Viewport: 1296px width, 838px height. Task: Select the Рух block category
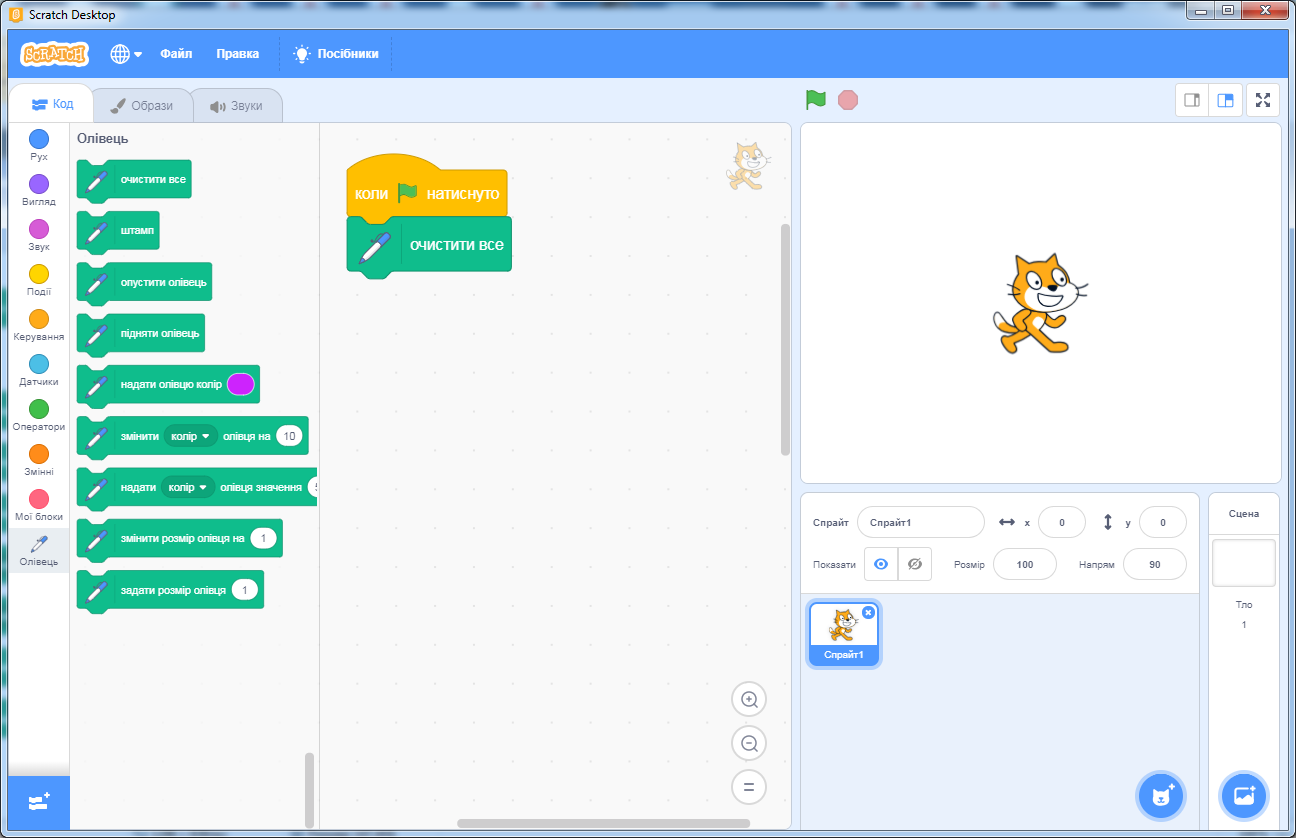pyautogui.click(x=39, y=146)
